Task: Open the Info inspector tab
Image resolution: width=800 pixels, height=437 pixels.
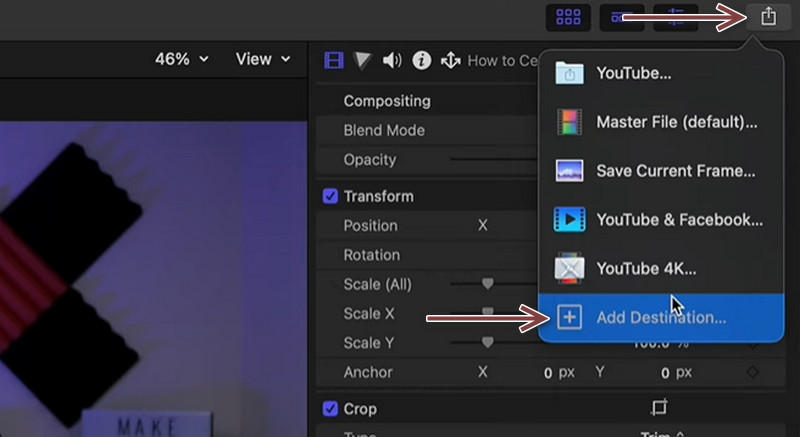Action: click(x=422, y=60)
